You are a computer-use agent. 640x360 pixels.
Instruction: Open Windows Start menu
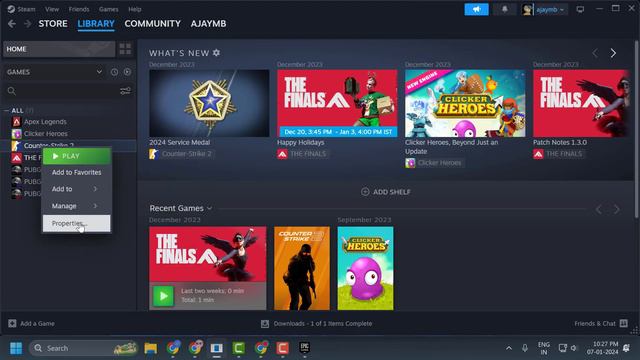pos(16,348)
